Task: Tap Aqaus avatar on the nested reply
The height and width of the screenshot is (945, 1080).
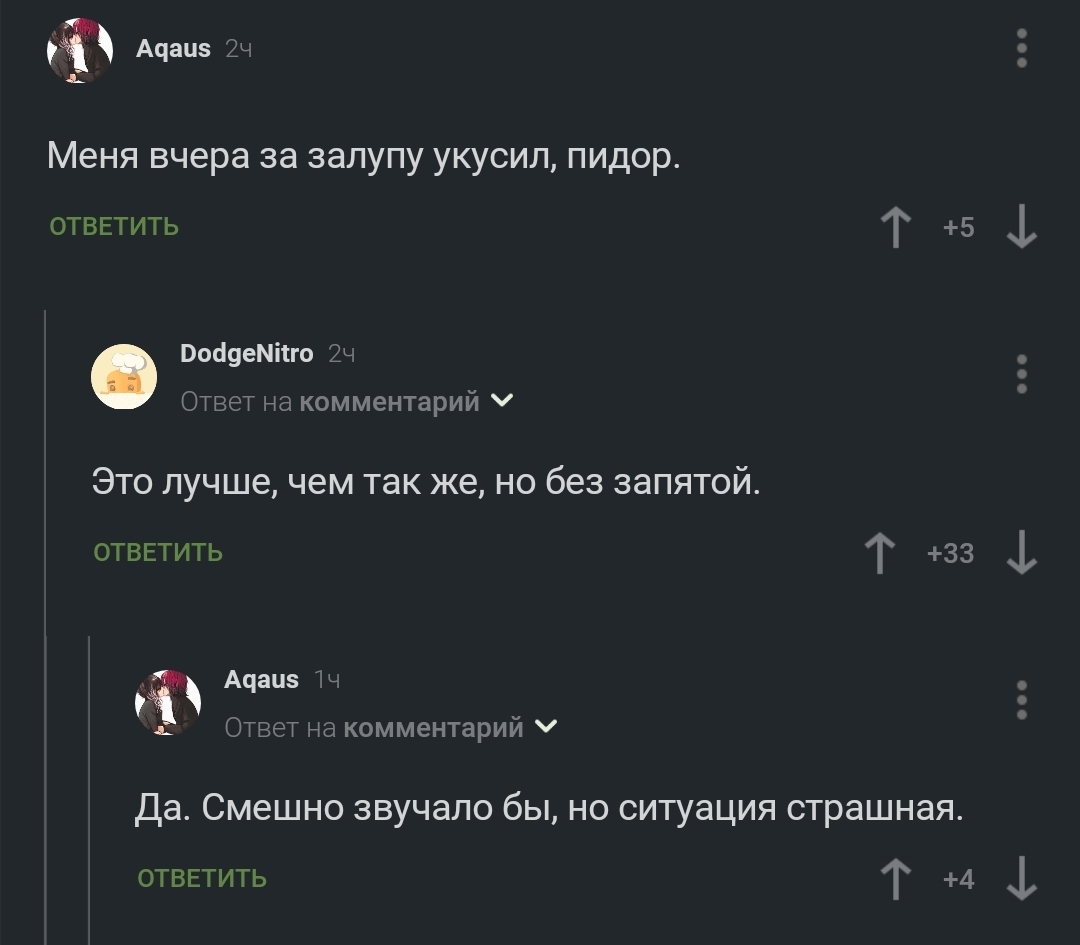Action: [x=168, y=702]
